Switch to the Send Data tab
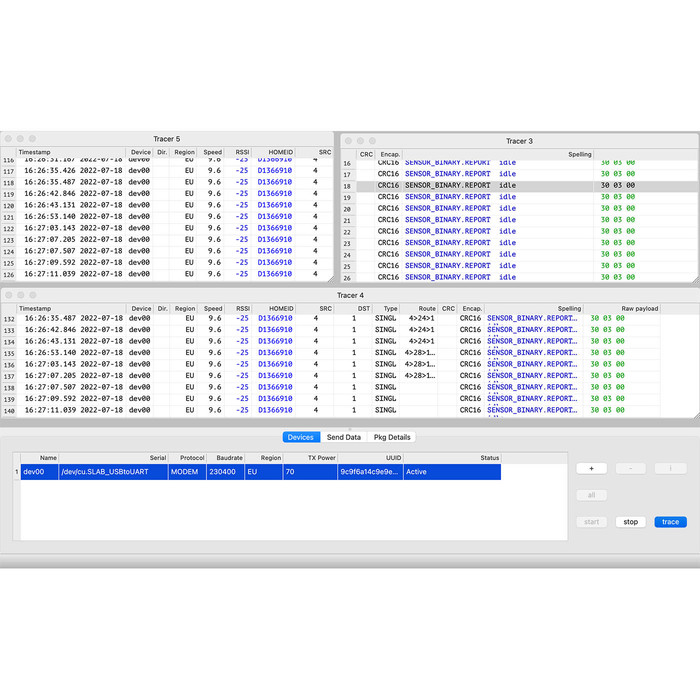The image size is (700, 700). pyautogui.click(x=343, y=437)
